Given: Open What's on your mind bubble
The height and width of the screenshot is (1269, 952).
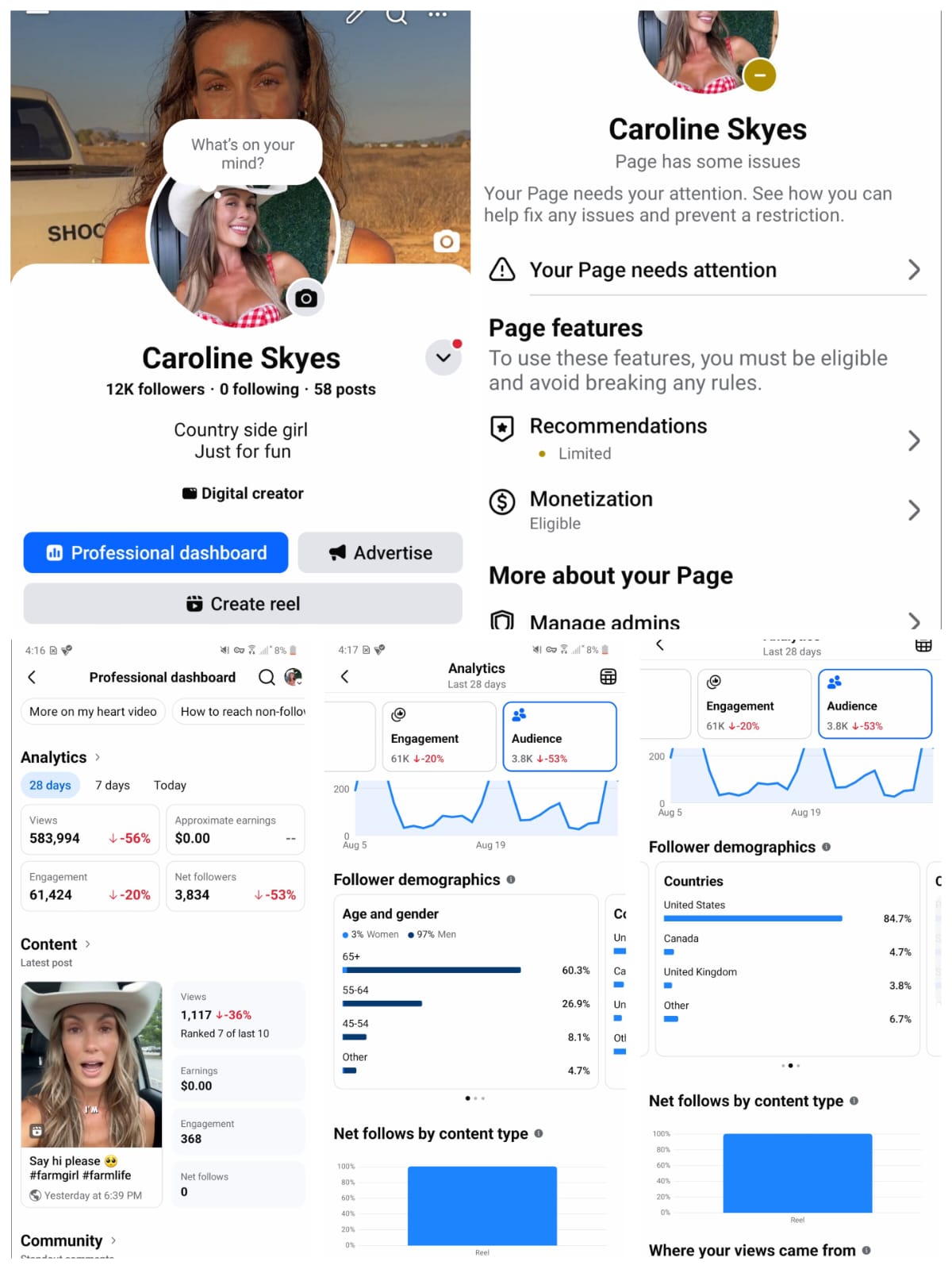Looking at the screenshot, I should tap(243, 154).
